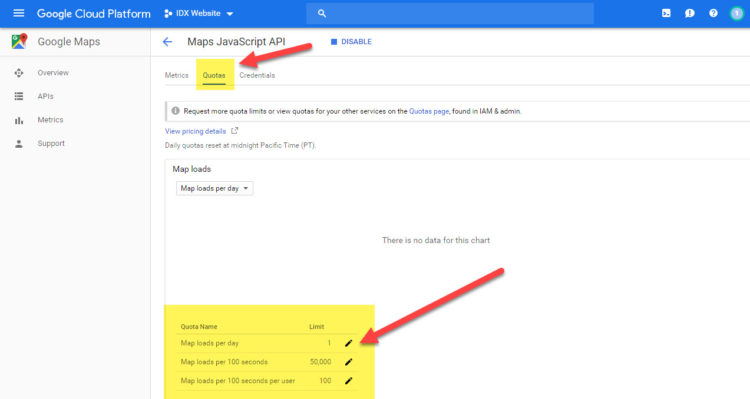Activate Cloud Shell icon
The height and width of the screenshot is (399, 750).
tap(666, 13)
